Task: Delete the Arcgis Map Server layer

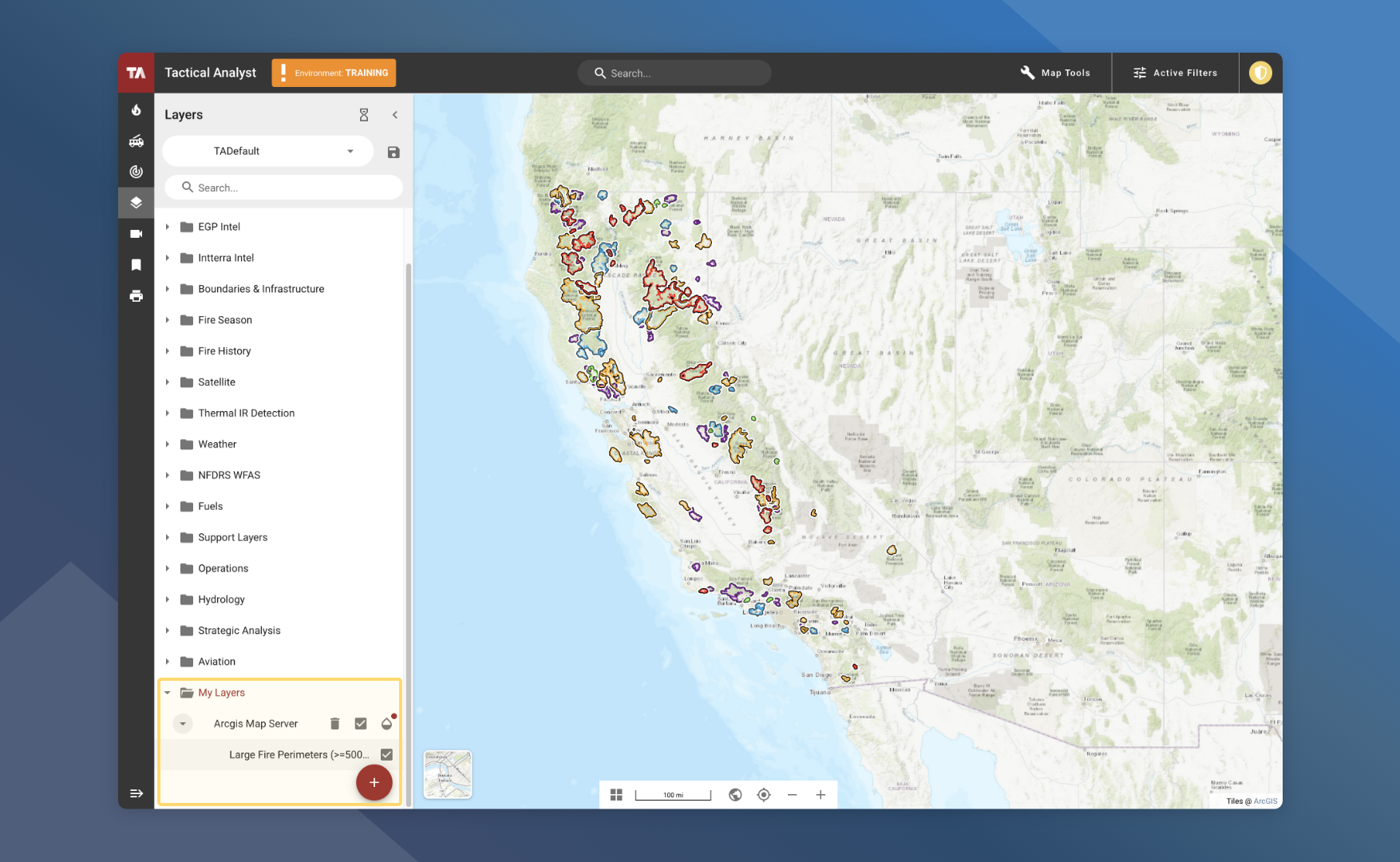Action: 334,723
